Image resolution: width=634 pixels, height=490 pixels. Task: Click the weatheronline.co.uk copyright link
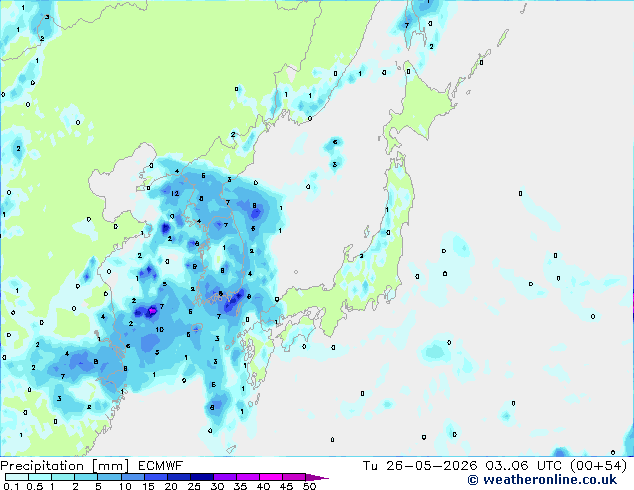click(542, 480)
